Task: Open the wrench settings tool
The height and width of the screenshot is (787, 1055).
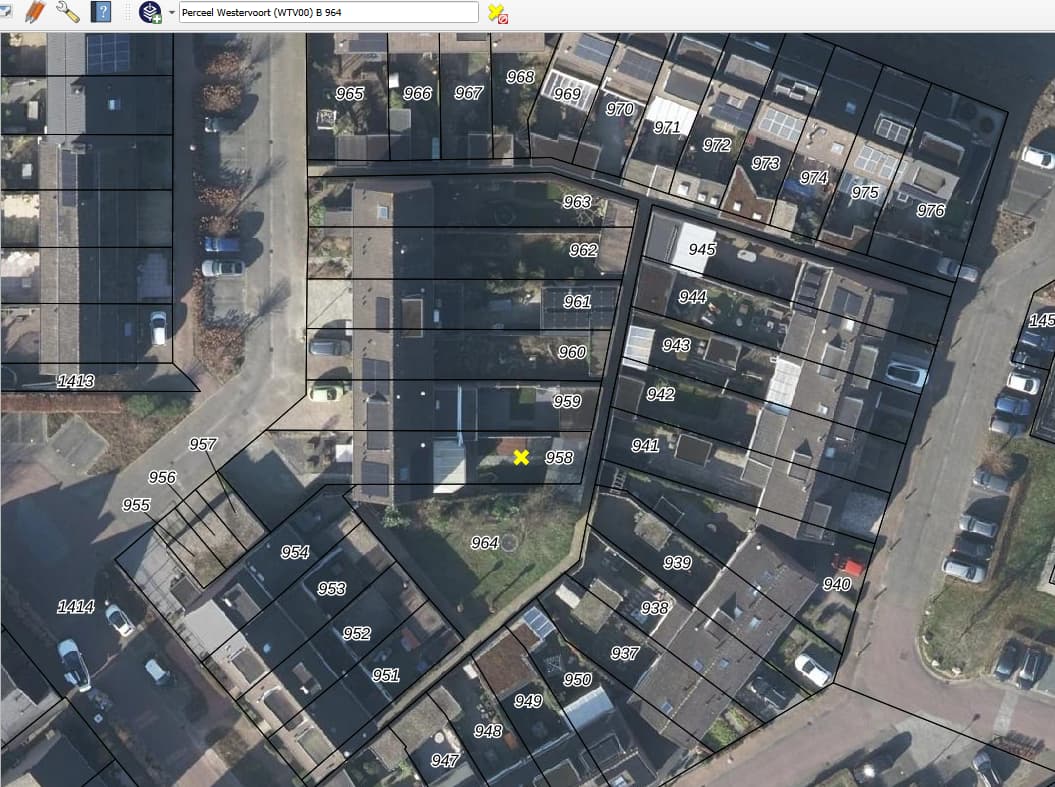Action: (x=68, y=12)
